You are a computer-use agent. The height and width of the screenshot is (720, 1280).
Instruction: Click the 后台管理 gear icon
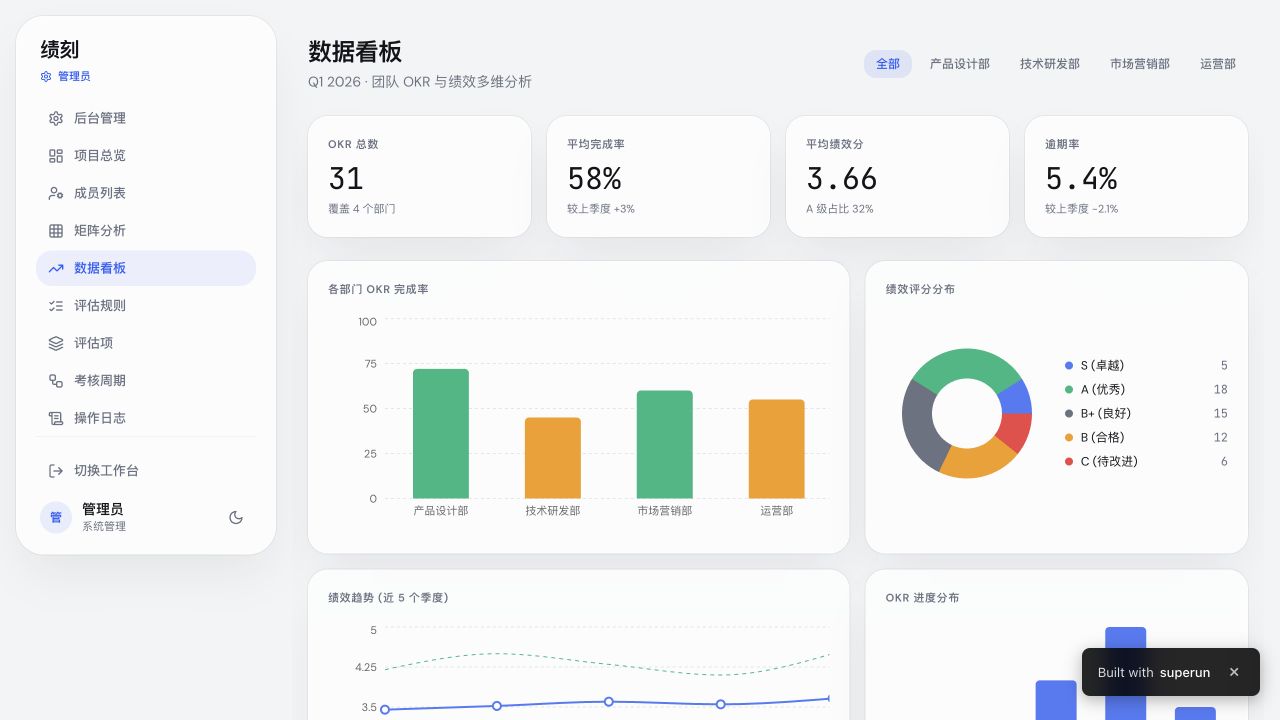click(x=56, y=118)
